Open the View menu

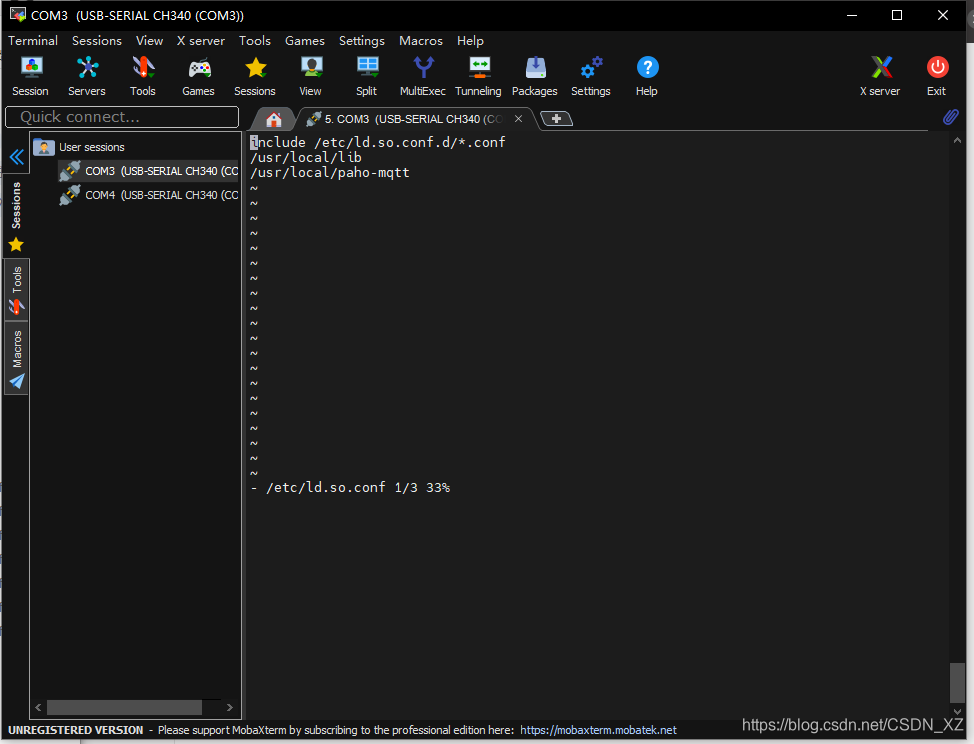coord(150,40)
